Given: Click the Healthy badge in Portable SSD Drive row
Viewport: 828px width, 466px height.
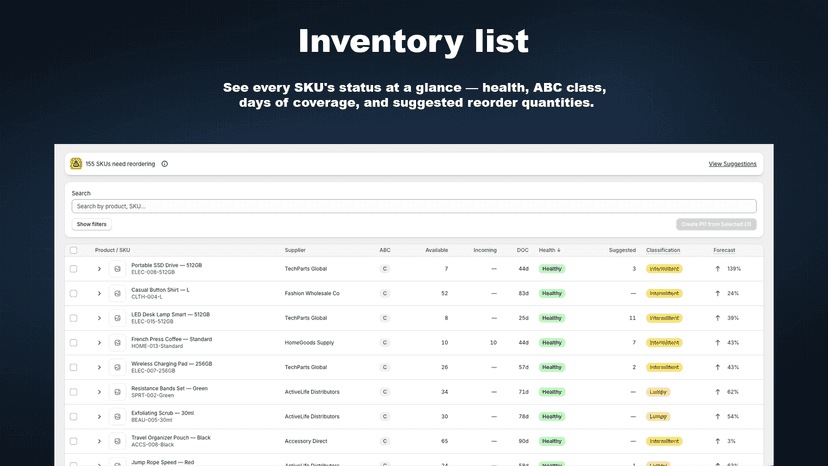Looking at the screenshot, I should (552, 269).
